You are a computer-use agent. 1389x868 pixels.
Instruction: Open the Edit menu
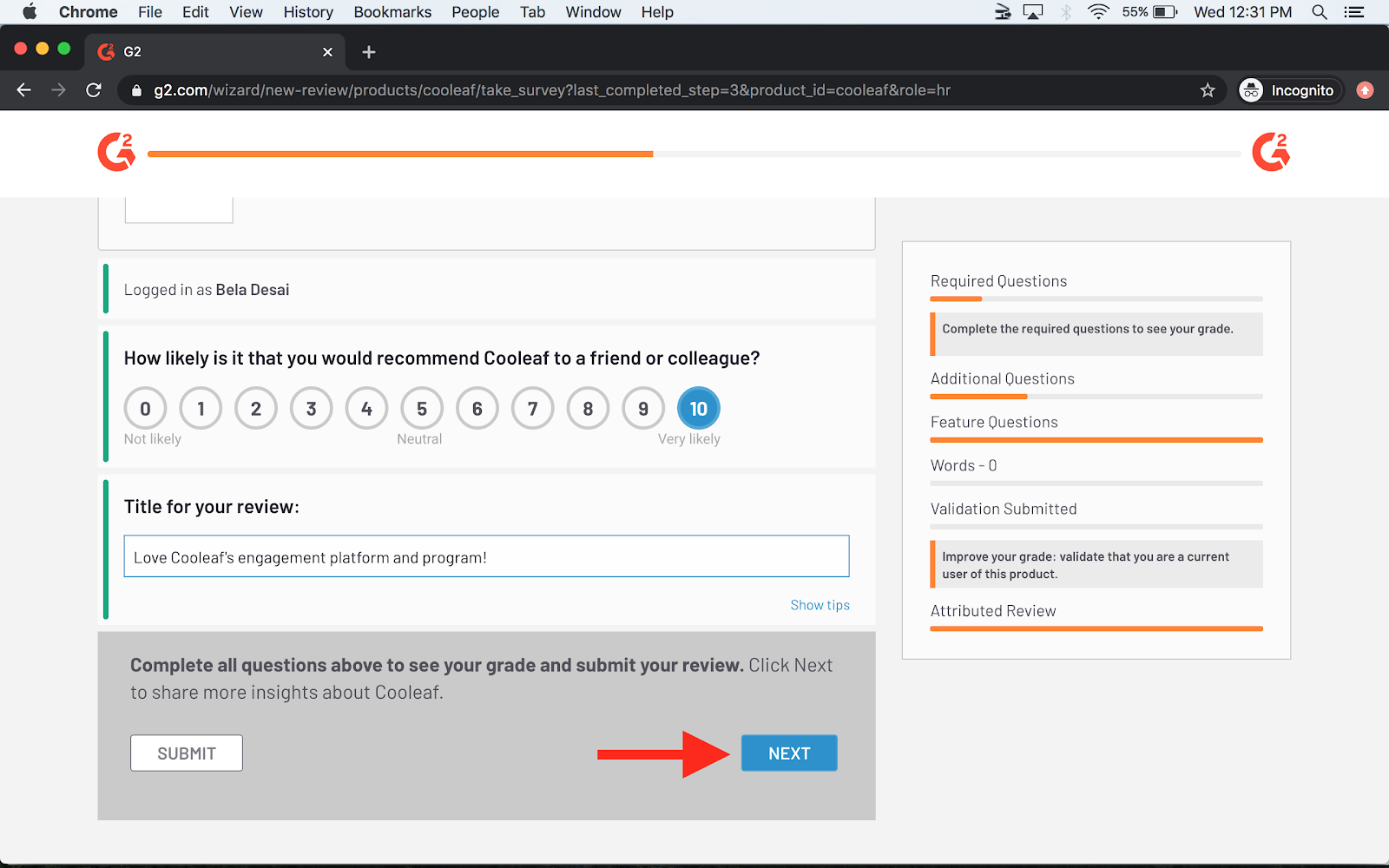point(195,12)
